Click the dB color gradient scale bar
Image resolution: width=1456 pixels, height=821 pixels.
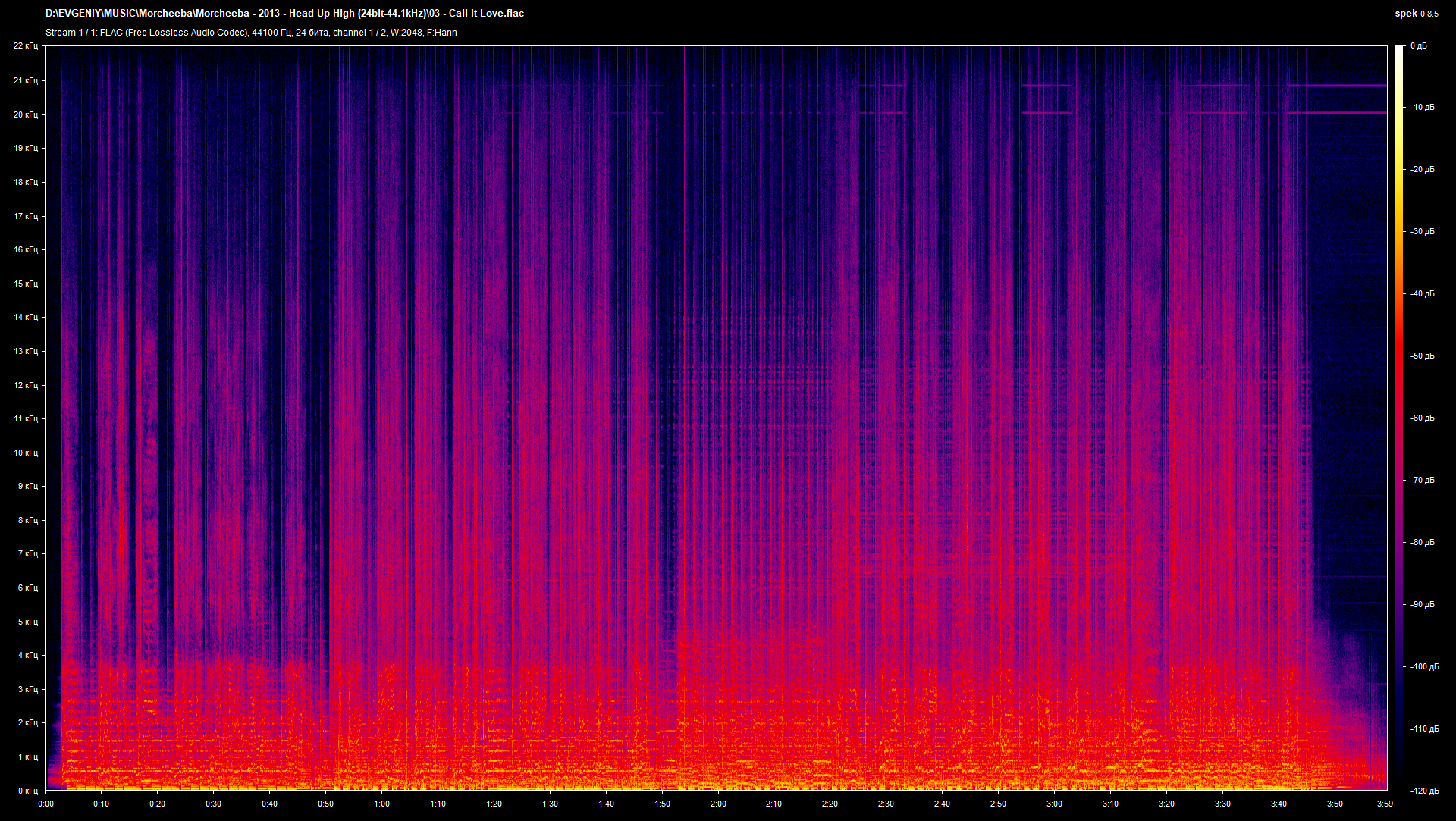1399,418
